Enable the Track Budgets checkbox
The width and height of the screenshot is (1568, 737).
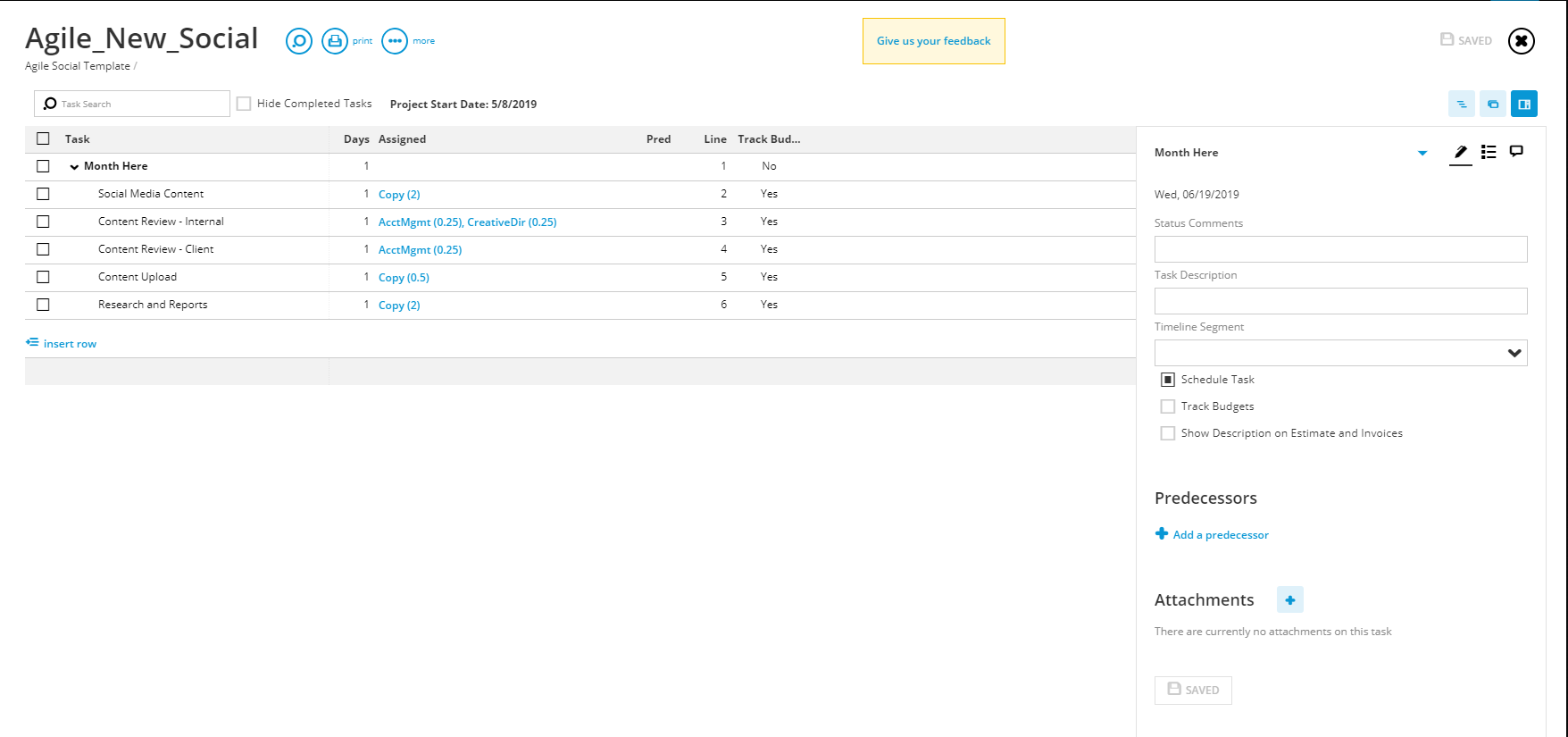tap(1168, 406)
